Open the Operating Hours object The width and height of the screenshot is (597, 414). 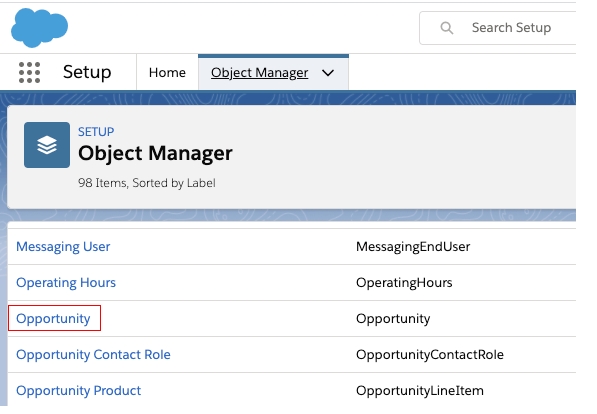(x=66, y=283)
